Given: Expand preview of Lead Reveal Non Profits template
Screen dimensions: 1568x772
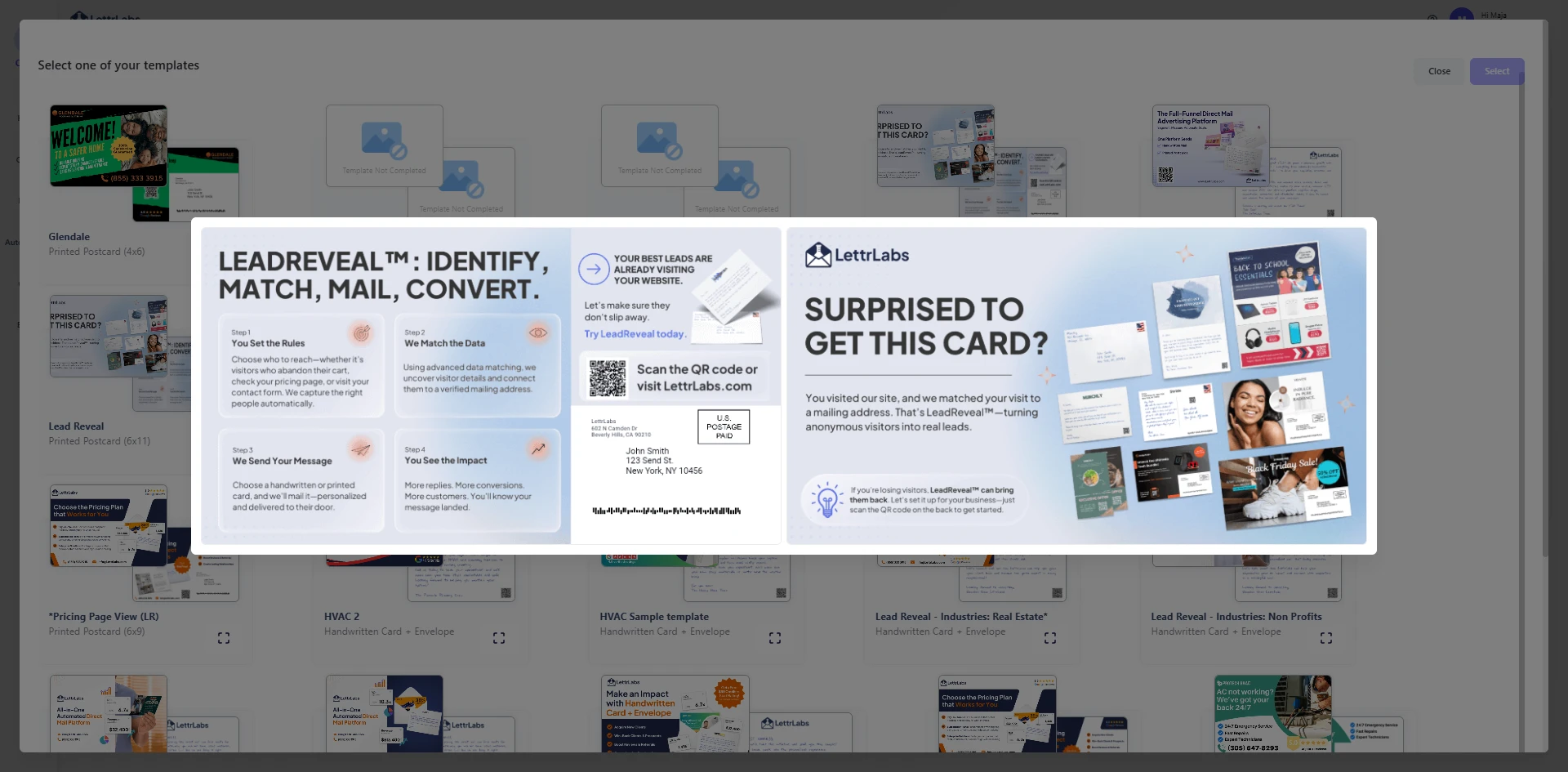Looking at the screenshot, I should click(1326, 638).
